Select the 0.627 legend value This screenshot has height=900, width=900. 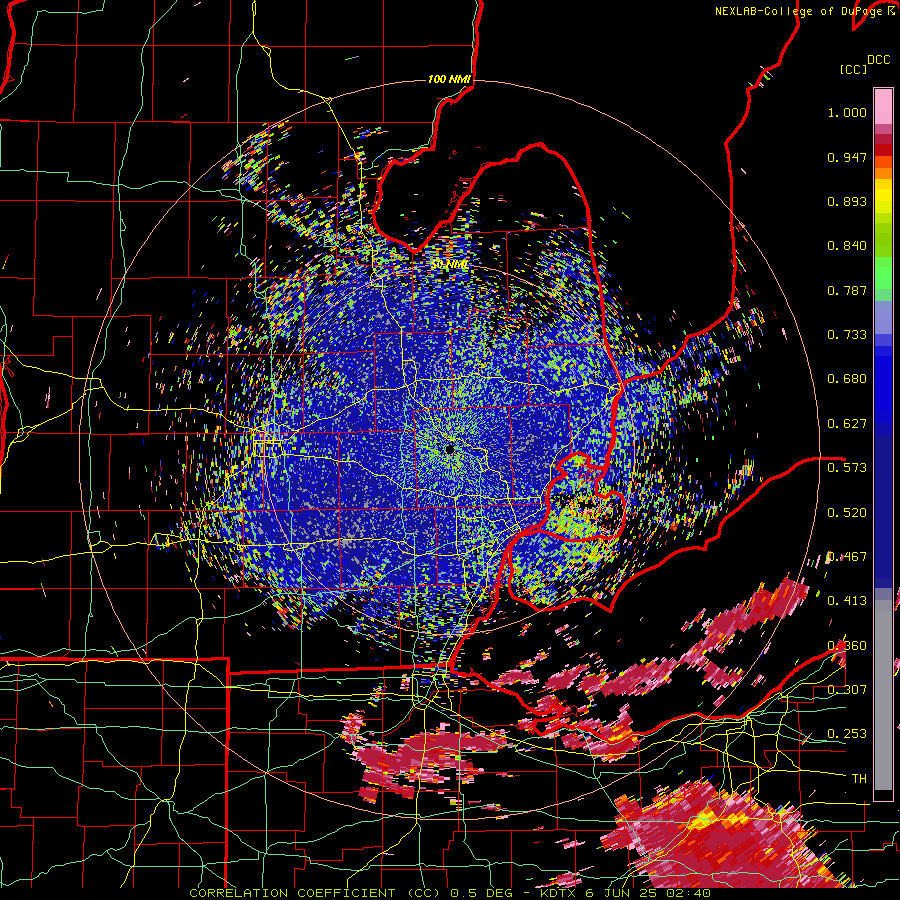point(847,424)
